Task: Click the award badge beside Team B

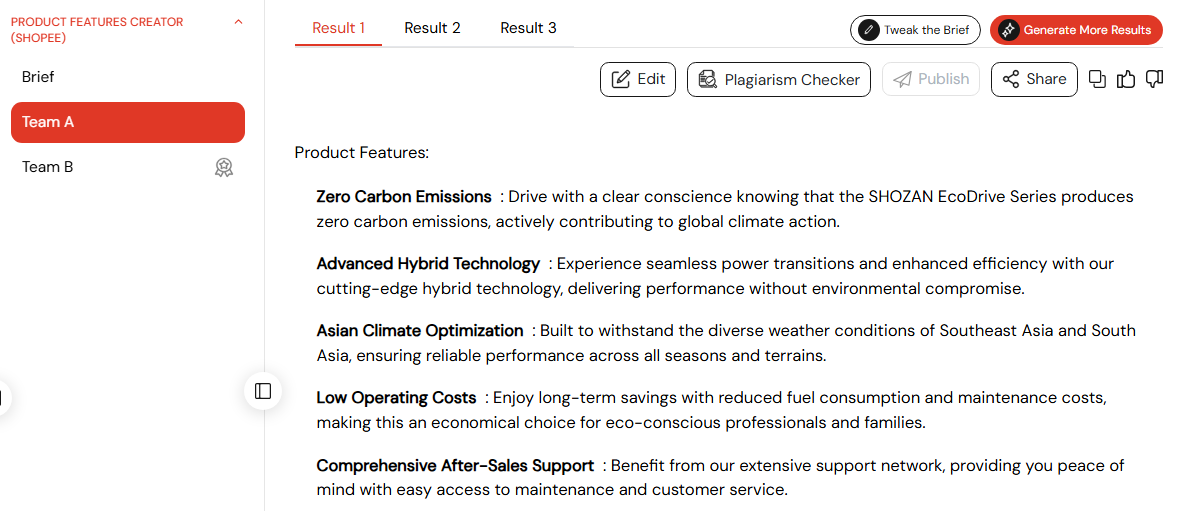Action: tap(224, 168)
